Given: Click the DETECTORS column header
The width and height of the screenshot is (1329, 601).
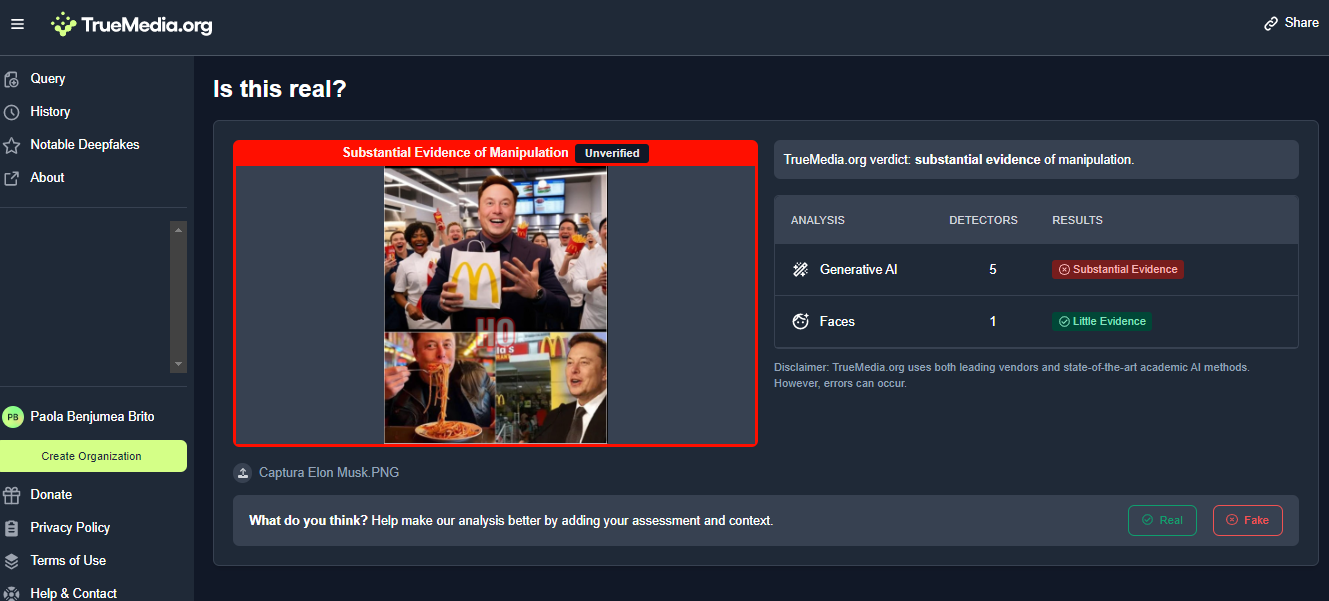Looking at the screenshot, I should [x=983, y=220].
